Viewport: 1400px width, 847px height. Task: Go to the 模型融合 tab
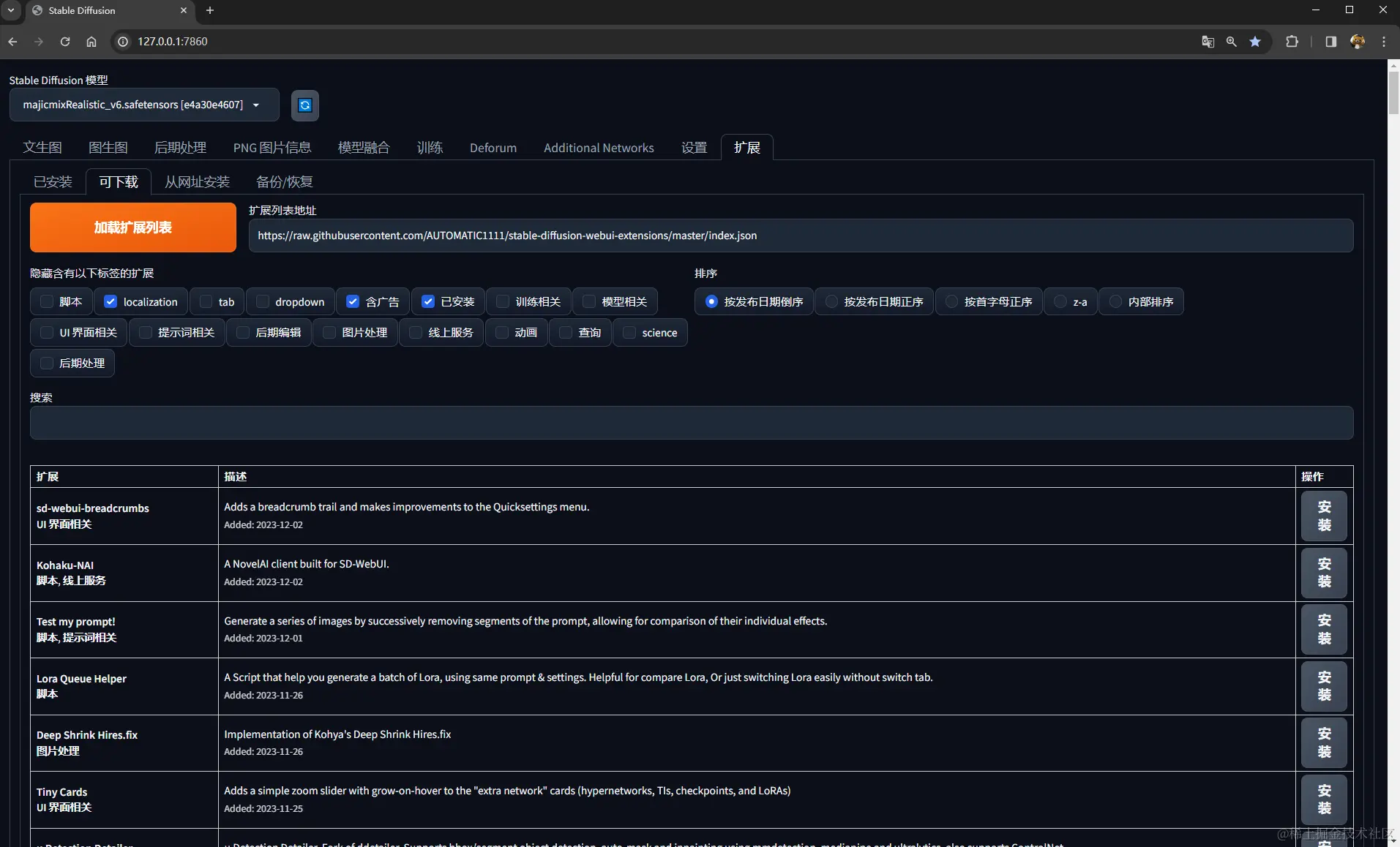tap(364, 148)
